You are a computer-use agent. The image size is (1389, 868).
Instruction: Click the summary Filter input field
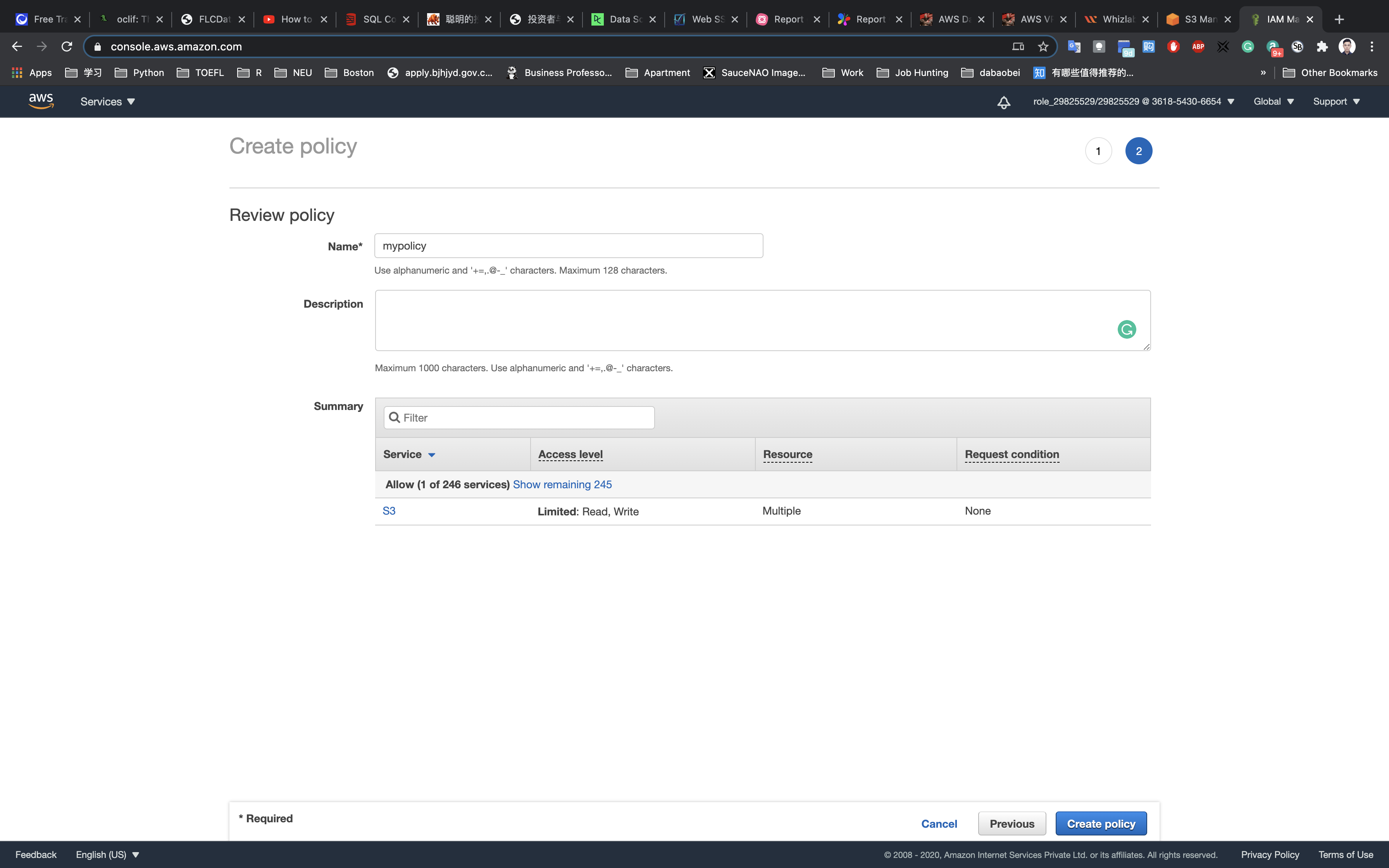click(x=519, y=418)
